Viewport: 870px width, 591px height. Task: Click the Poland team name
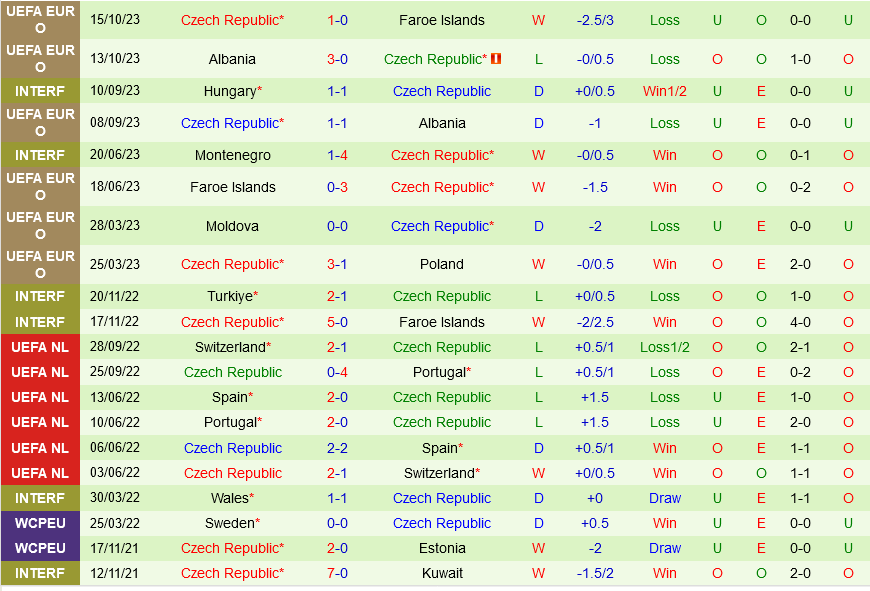442,264
